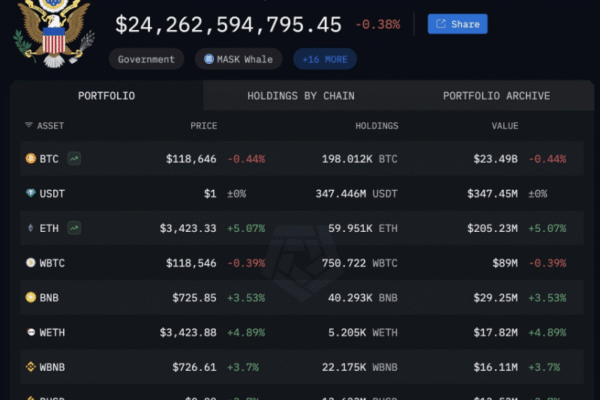Click the USDT value $347.45M

492,194
